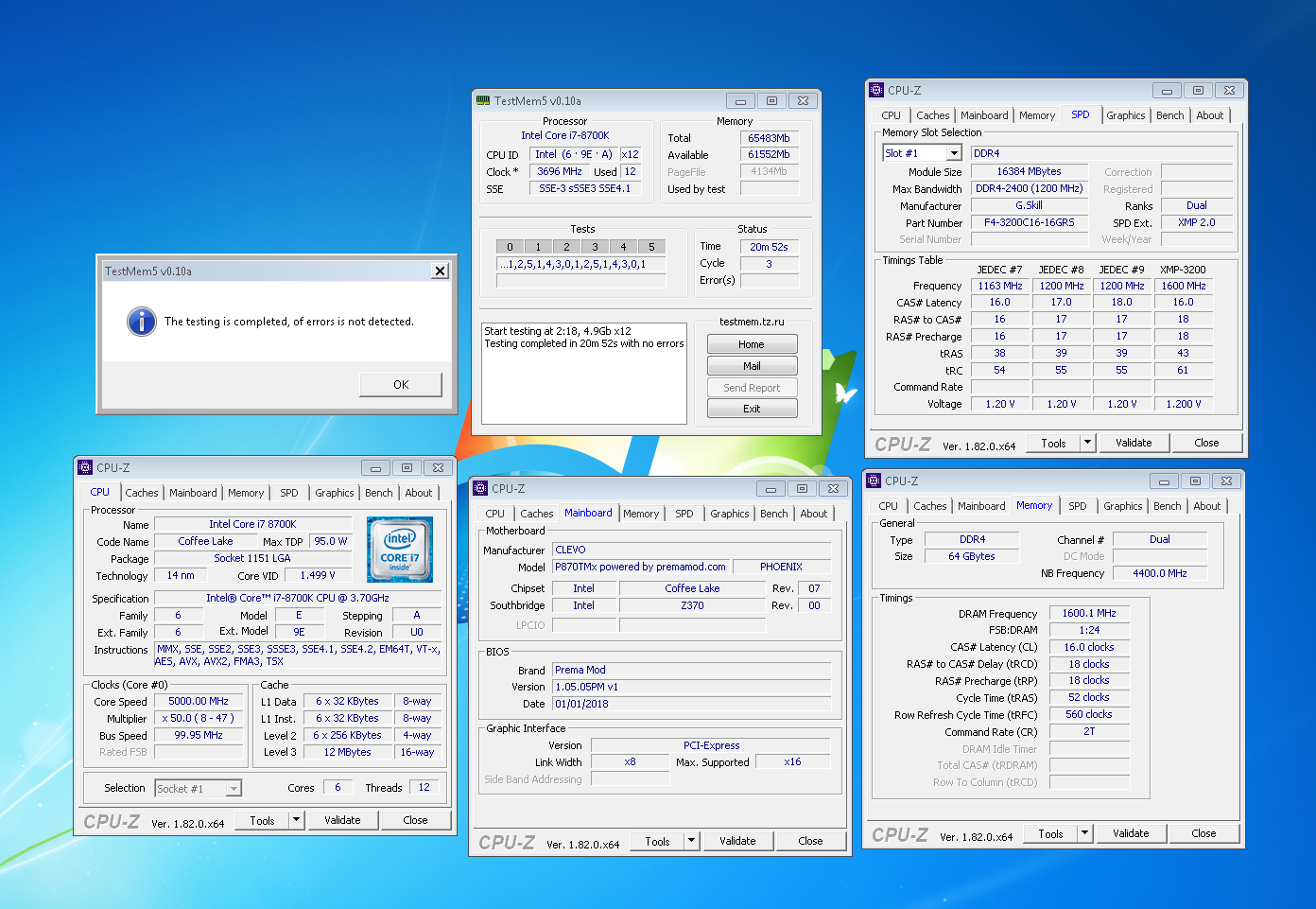Click the Multiplier x 50.0 value
Viewport: 1316px width, 909px height.
pos(199,718)
